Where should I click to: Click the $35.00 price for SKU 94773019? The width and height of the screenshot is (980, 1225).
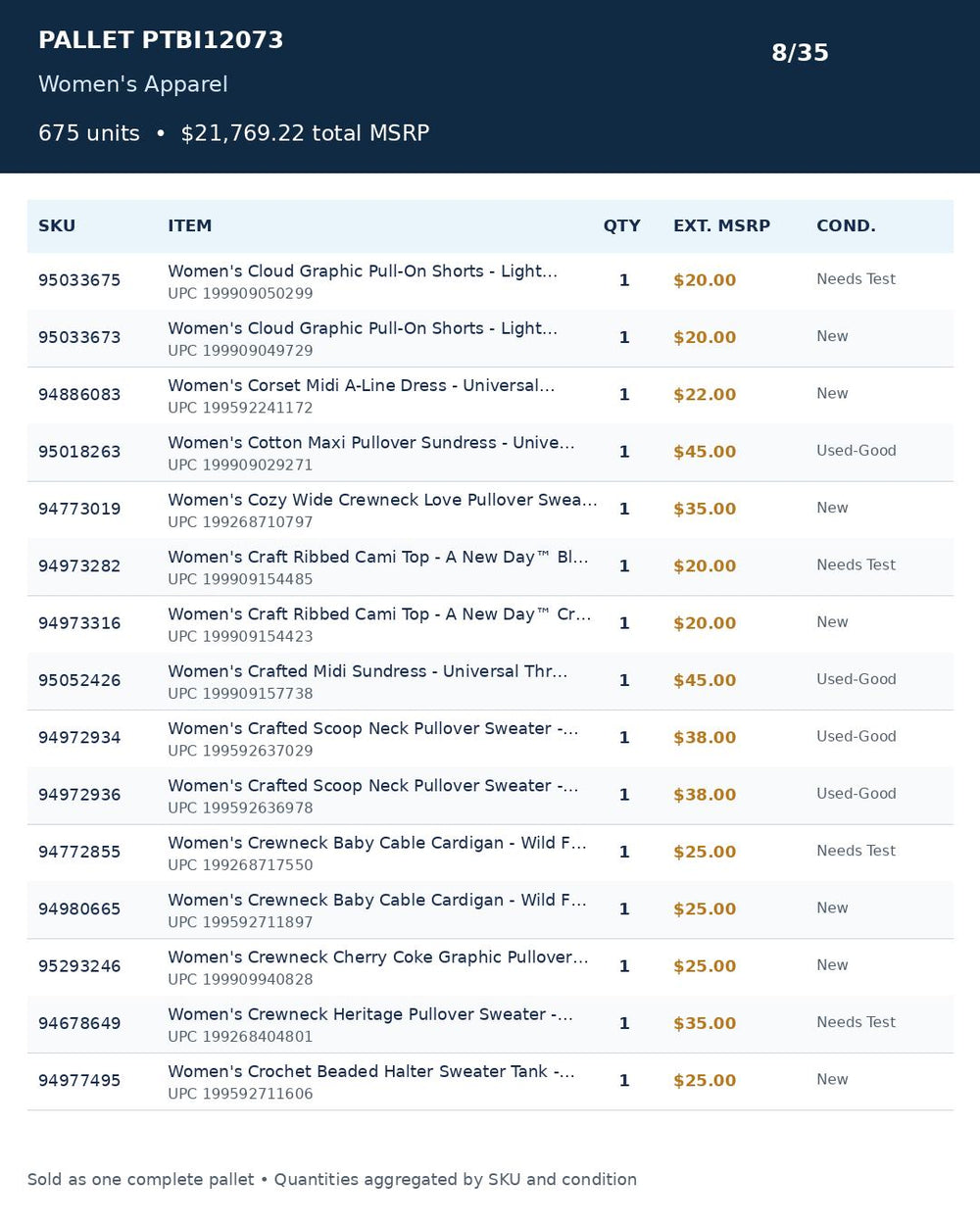(x=705, y=509)
